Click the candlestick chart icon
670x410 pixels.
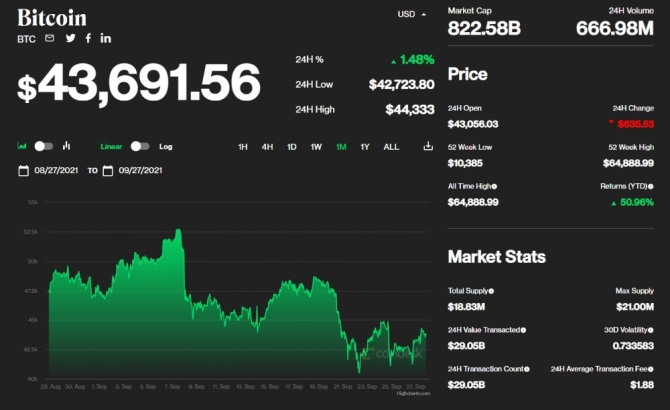point(67,146)
